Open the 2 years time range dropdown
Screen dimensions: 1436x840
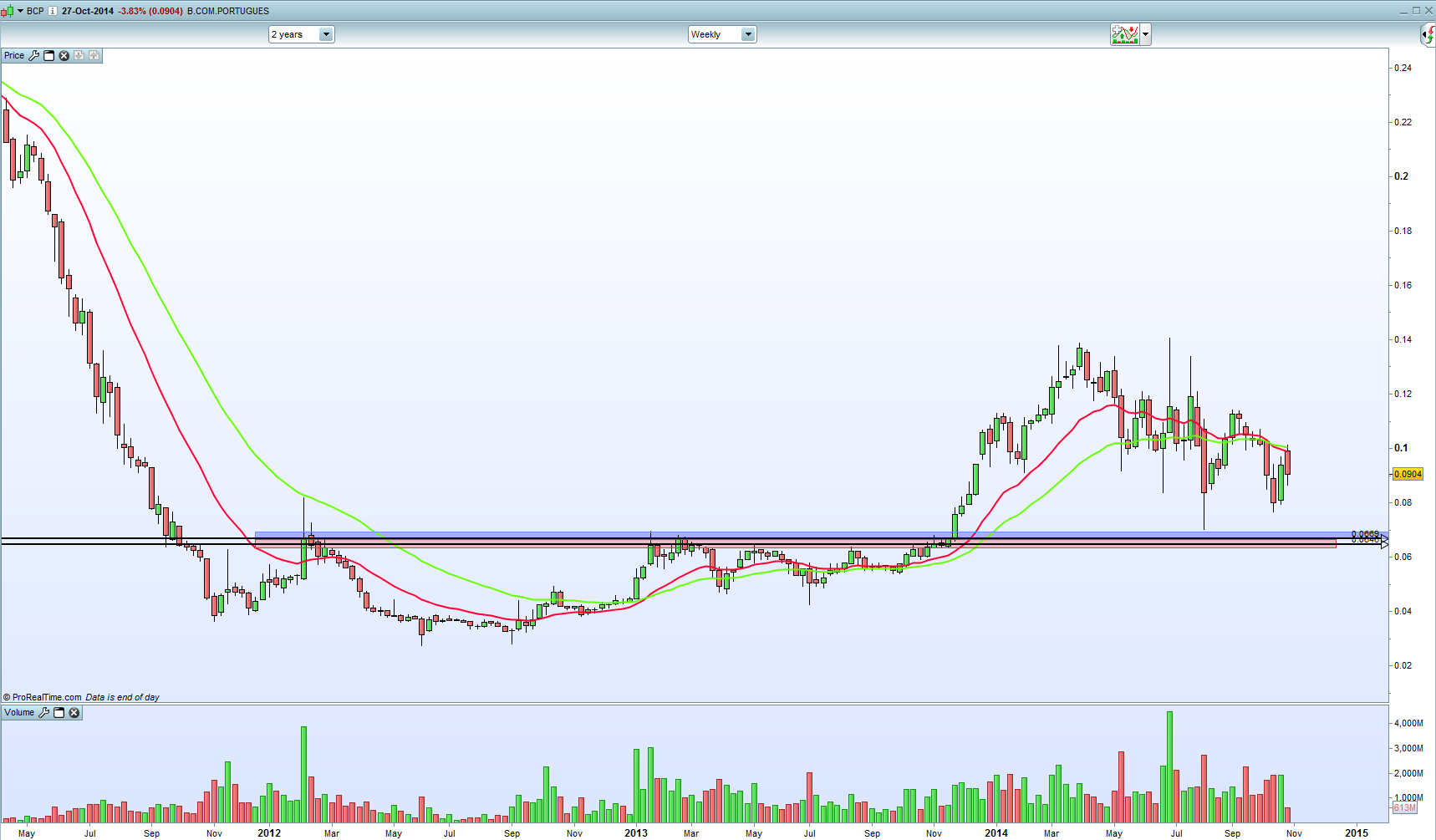coord(302,34)
